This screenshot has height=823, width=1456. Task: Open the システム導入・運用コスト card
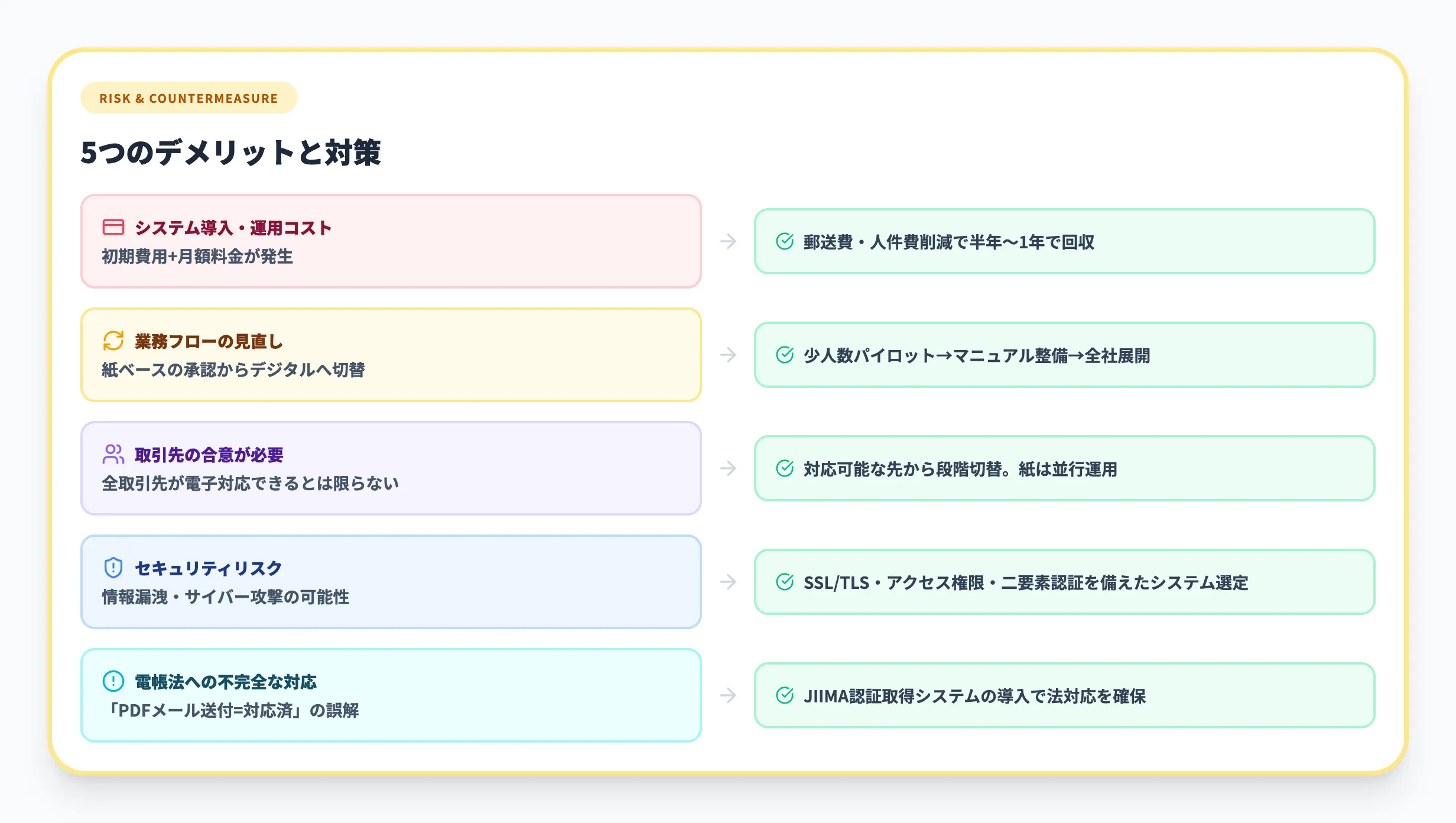tap(390, 241)
